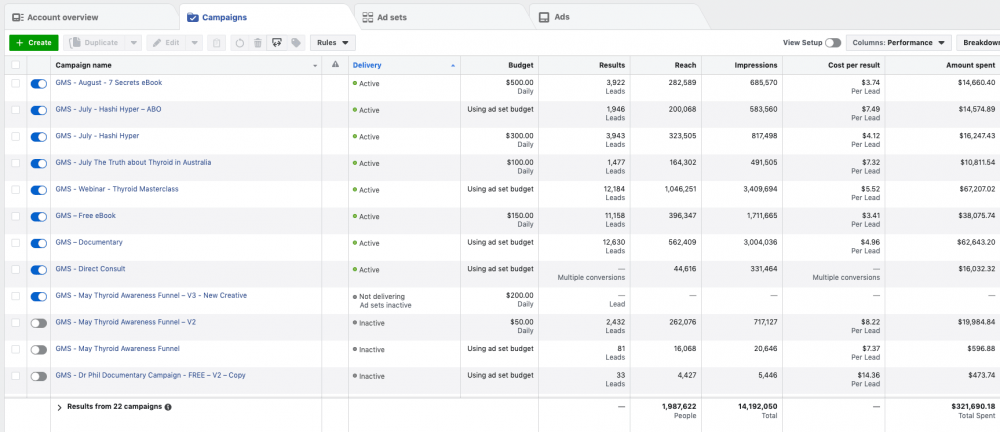Enable the GMS - May Thyroid Awareness Funnel – V2 toggle
Image resolution: width=1000 pixels, height=432 pixels.
[39, 323]
